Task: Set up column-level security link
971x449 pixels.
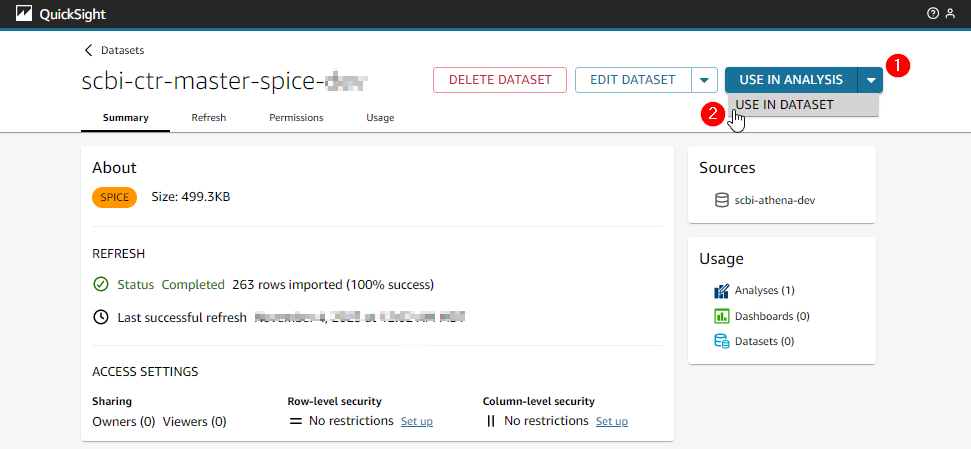Action: click(612, 422)
